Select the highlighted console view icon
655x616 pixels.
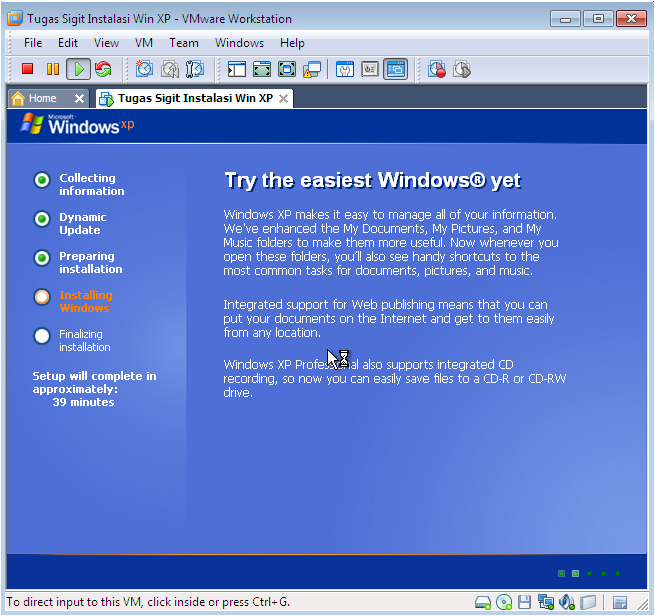point(396,69)
